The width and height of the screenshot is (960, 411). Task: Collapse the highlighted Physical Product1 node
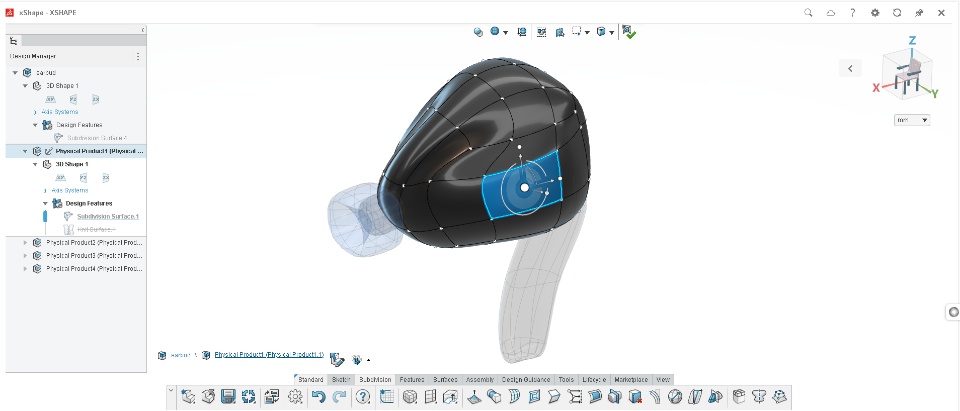click(25, 151)
